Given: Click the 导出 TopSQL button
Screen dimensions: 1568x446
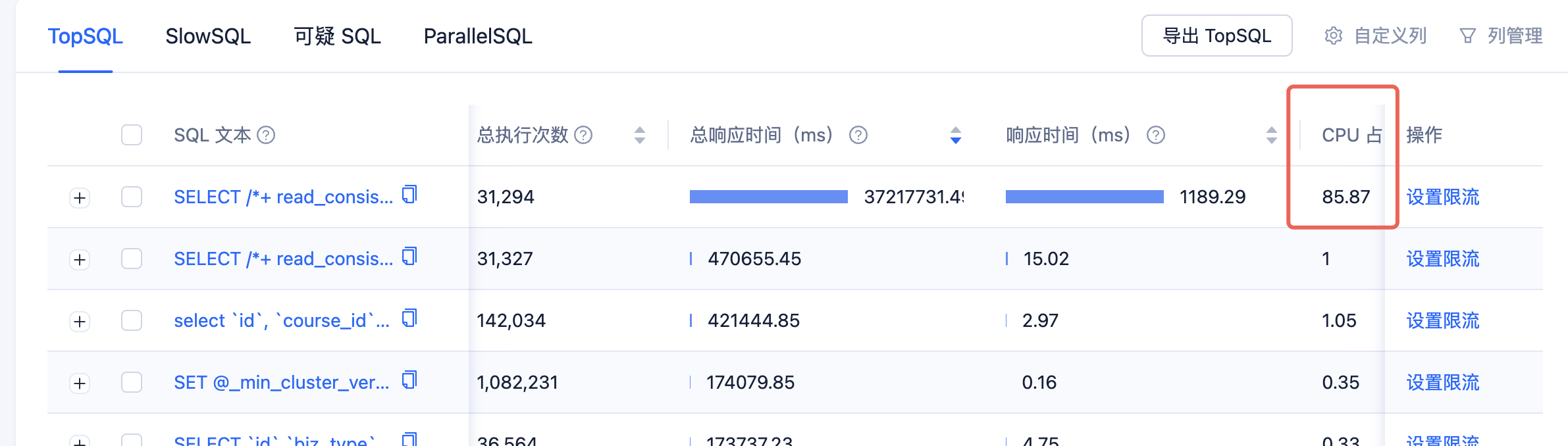Looking at the screenshot, I should (x=1216, y=36).
